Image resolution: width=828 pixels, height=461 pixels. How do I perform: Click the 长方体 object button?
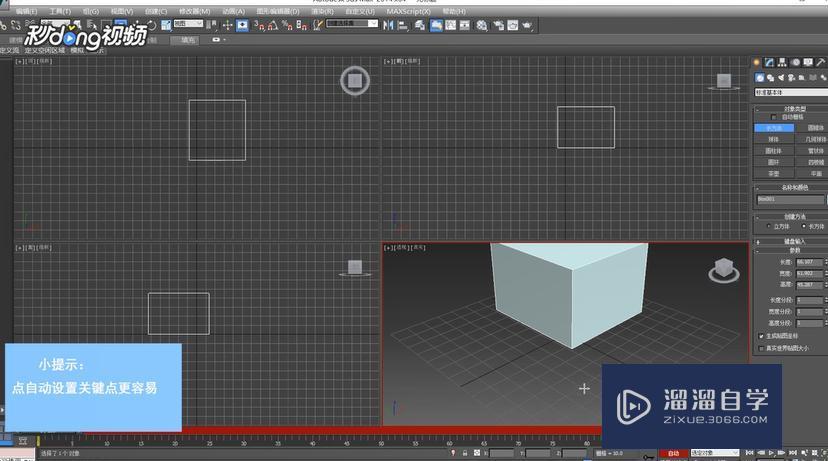[x=774, y=128]
